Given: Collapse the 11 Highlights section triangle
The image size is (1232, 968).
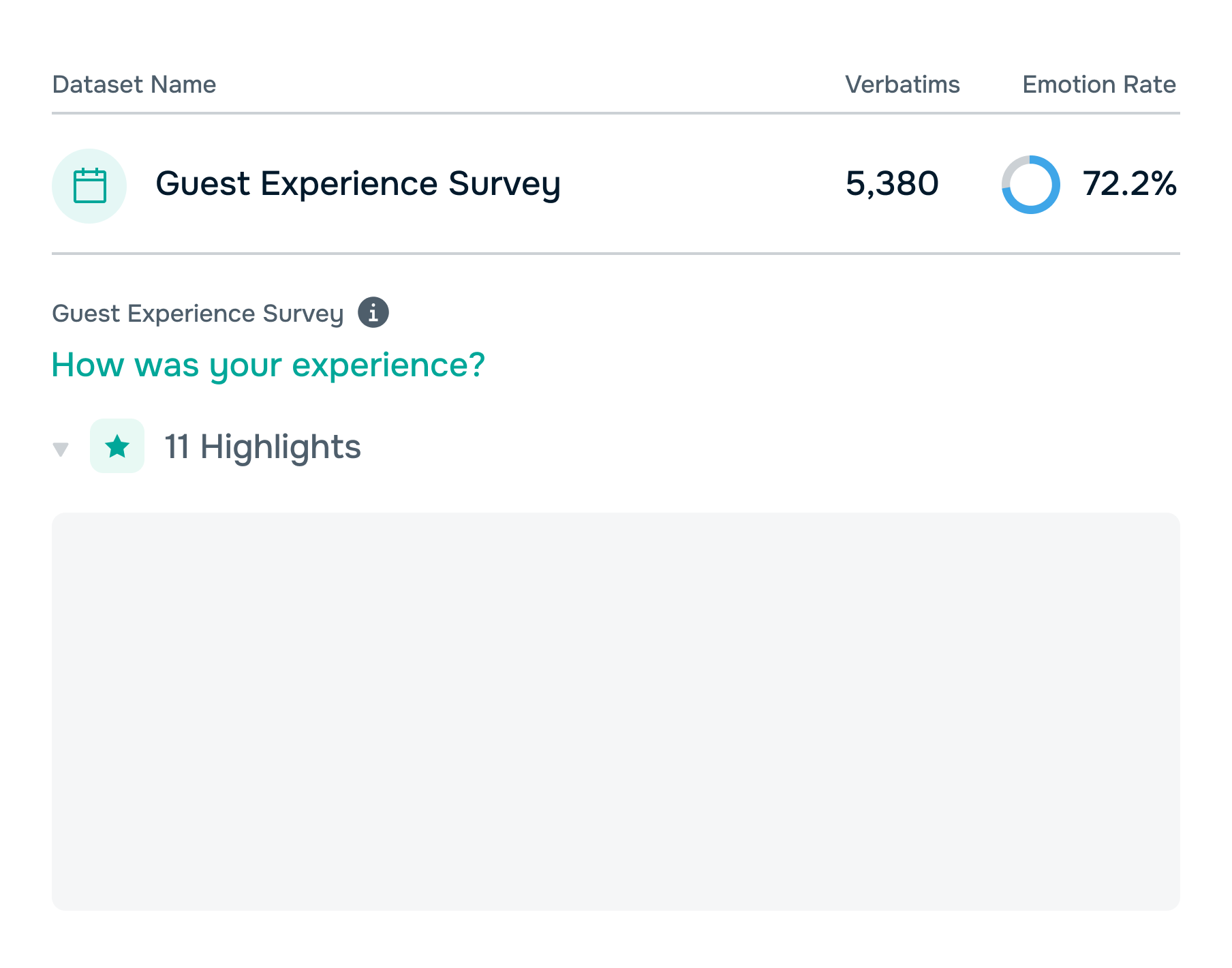Looking at the screenshot, I should [61, 449].
